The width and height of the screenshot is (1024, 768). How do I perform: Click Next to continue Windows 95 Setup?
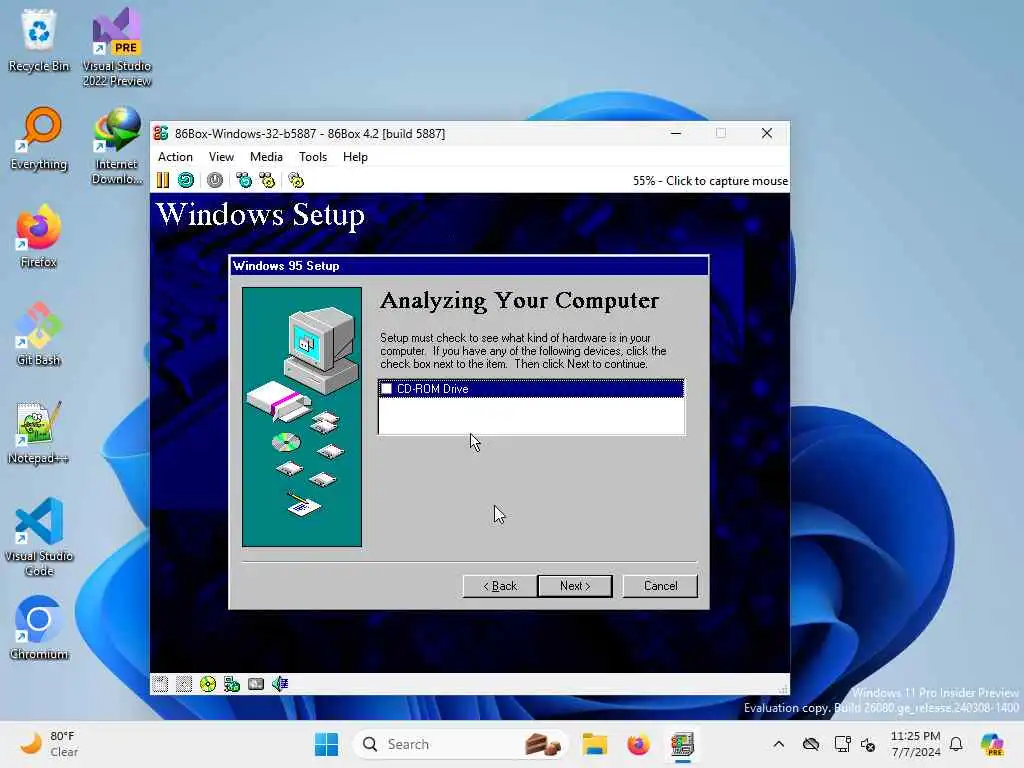575,586
